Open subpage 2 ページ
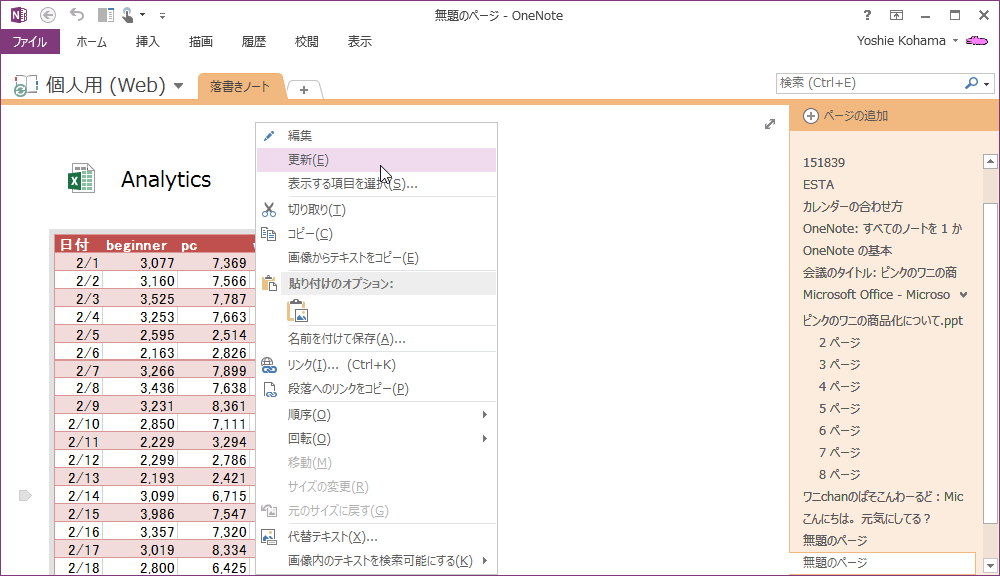Screen dimensions: 1000x576 point(839,343)
